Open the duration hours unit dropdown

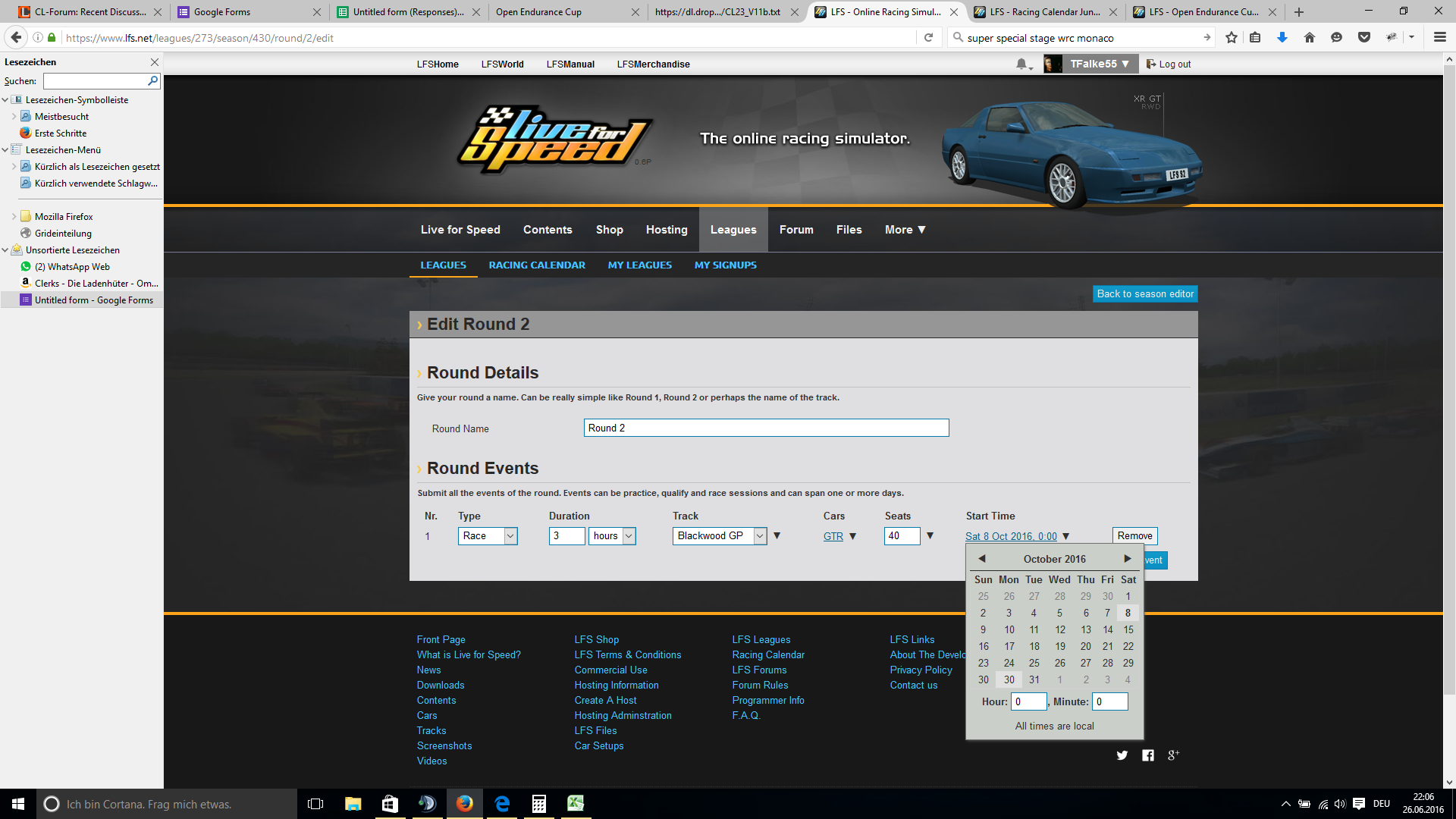(612, 536)
